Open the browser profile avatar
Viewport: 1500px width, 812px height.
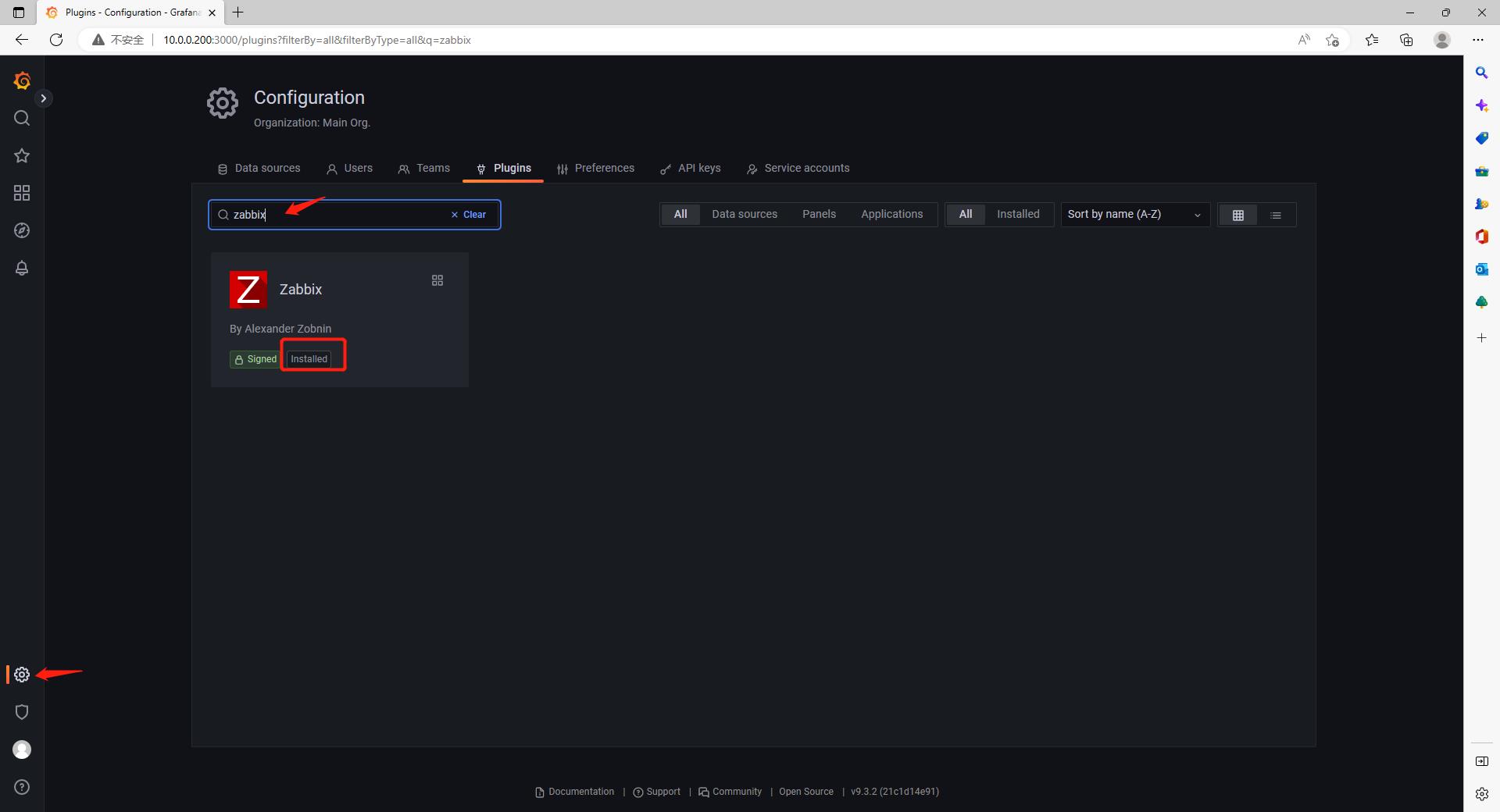pyautogui.click(x=1442, y=40)
